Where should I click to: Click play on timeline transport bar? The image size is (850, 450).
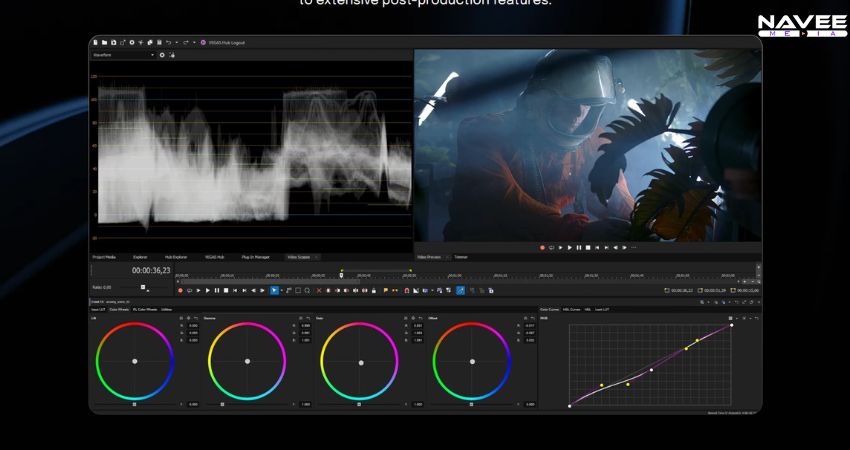[208, 291]
